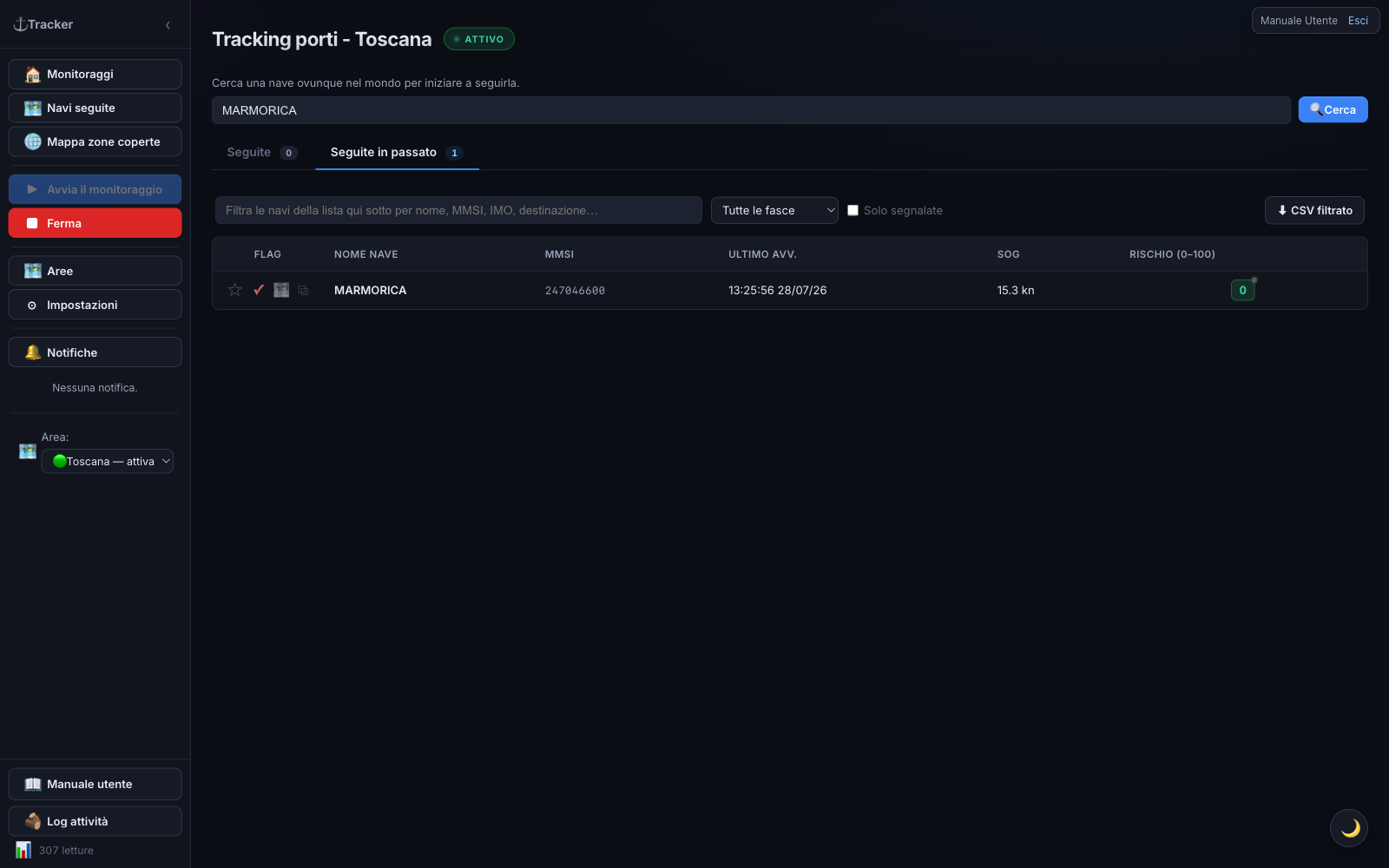Expand the Toscana area selector

[x=108, y=461]
